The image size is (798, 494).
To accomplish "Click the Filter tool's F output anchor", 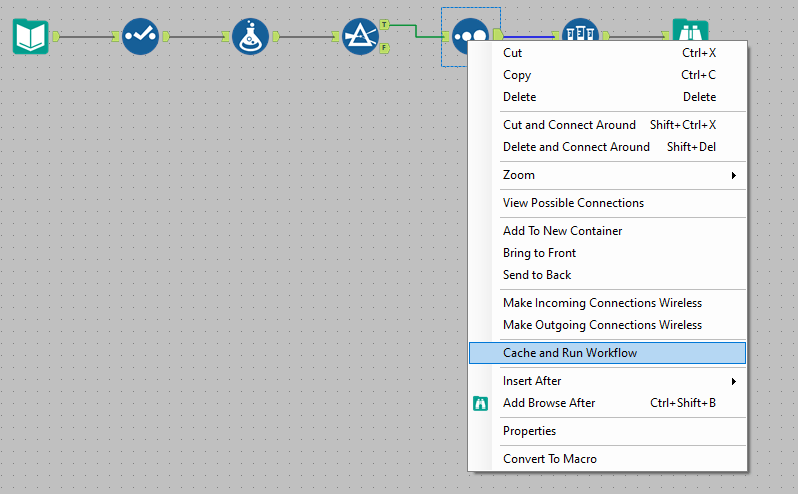I will pos(385,47).
